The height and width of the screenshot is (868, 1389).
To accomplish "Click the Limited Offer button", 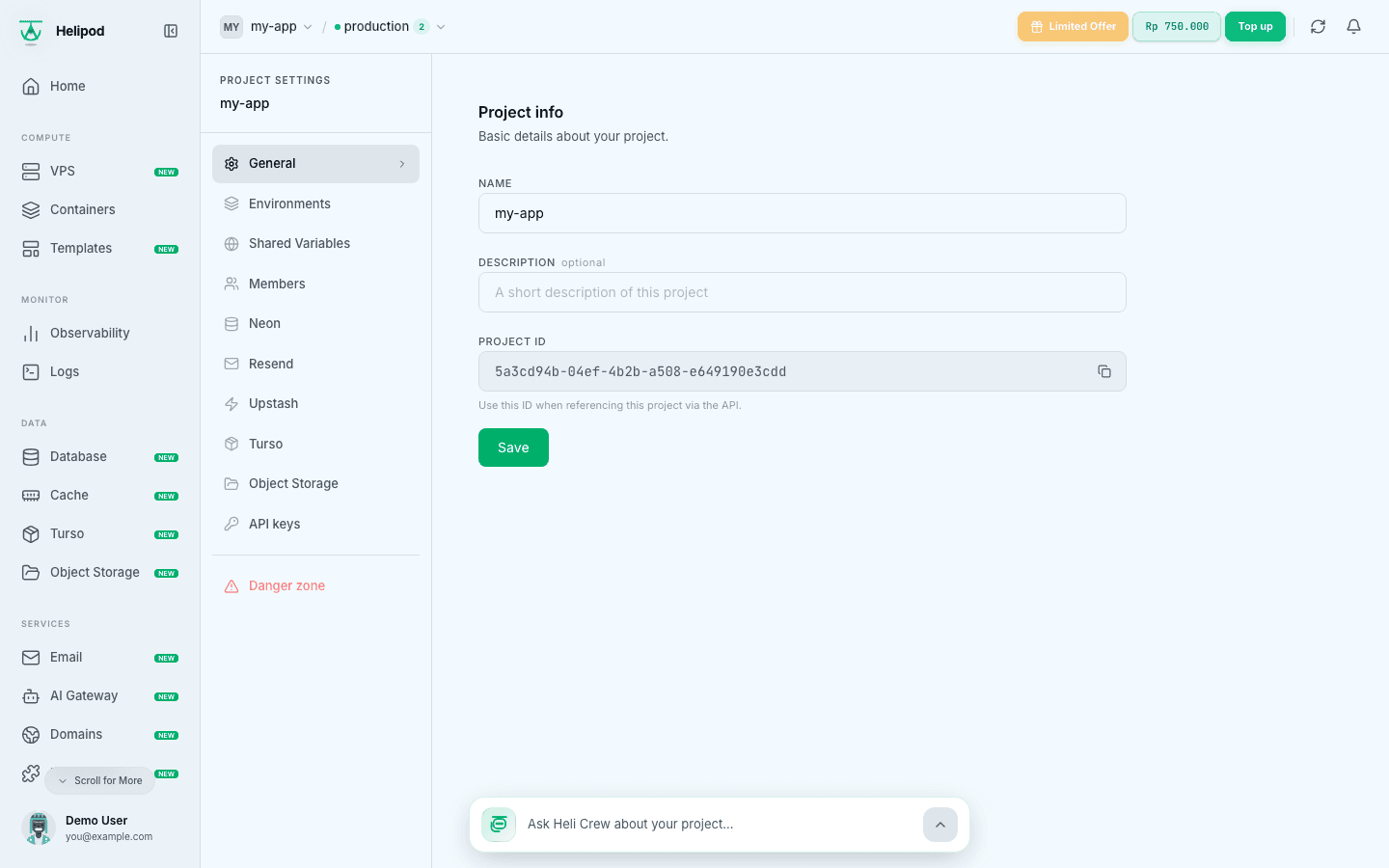I will pyautogui.click(x=1073, y=27).
